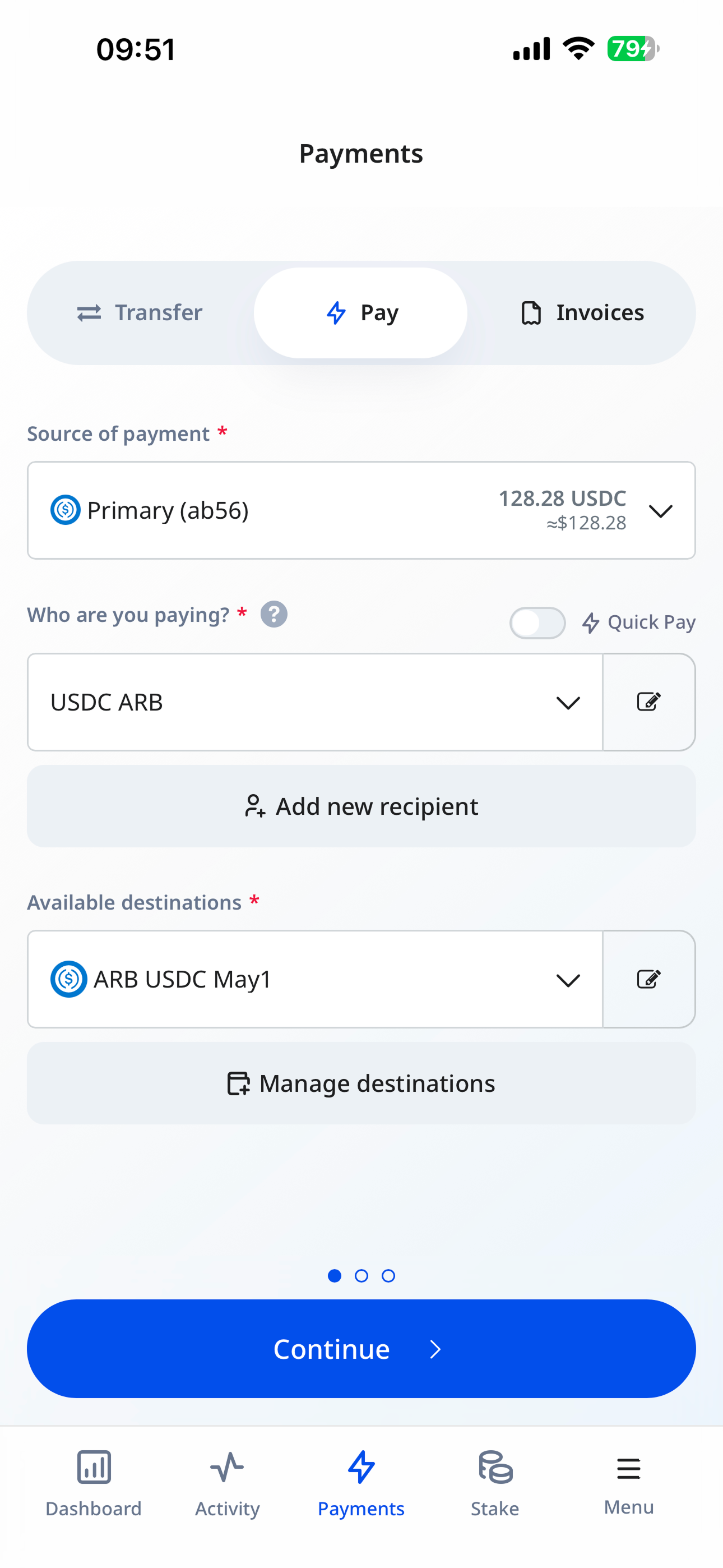Switch to the Invoices tab

point(582,313)
